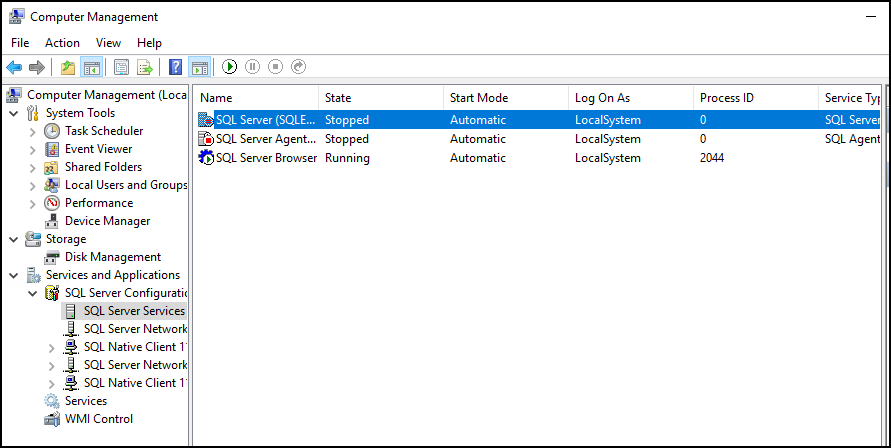891x448 pixels.
Task: Click the SQL Server Agent service icon
Action: pos(206,139)
